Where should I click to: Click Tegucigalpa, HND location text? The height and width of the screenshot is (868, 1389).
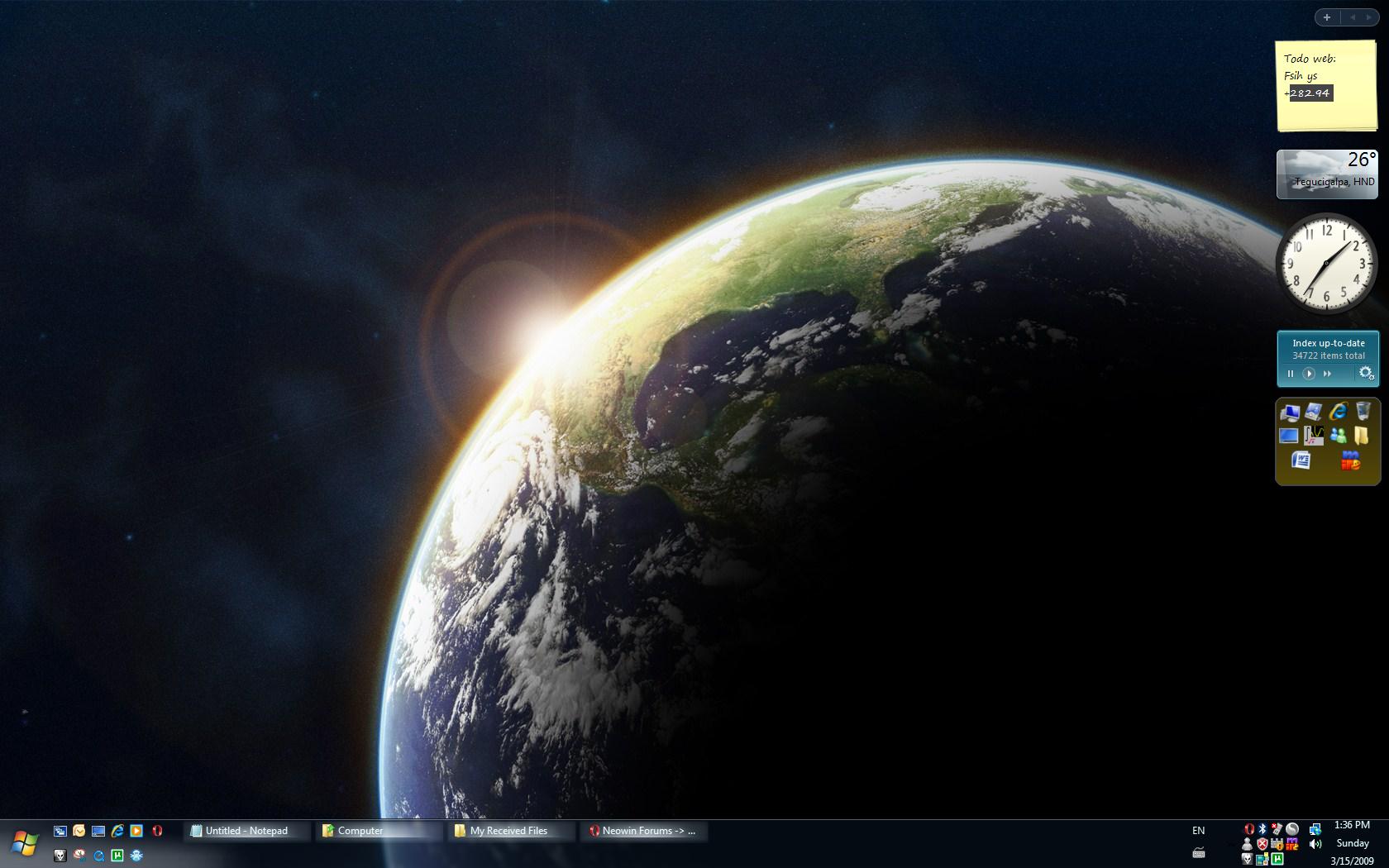pos(1335,182)
